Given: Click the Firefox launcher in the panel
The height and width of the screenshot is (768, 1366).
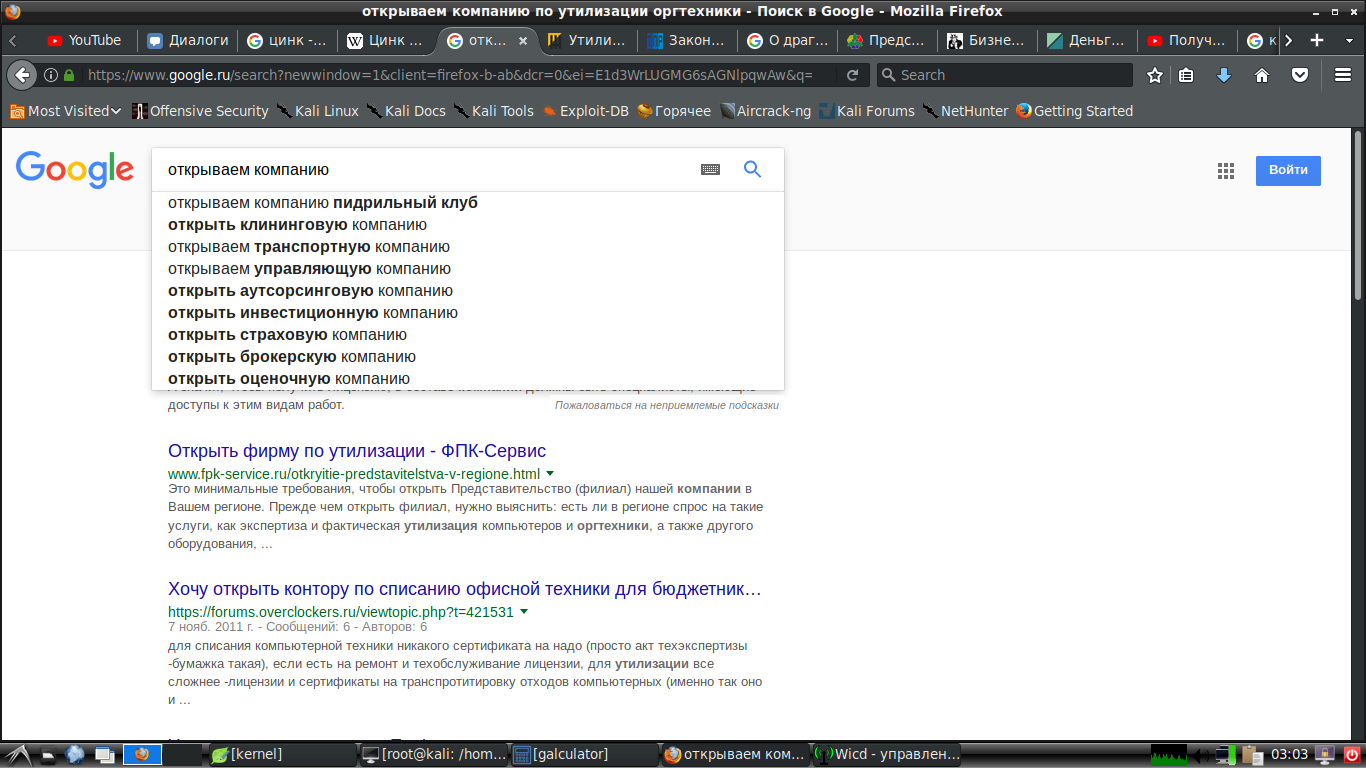Looking at the screenshot, I should click(142, 754).
